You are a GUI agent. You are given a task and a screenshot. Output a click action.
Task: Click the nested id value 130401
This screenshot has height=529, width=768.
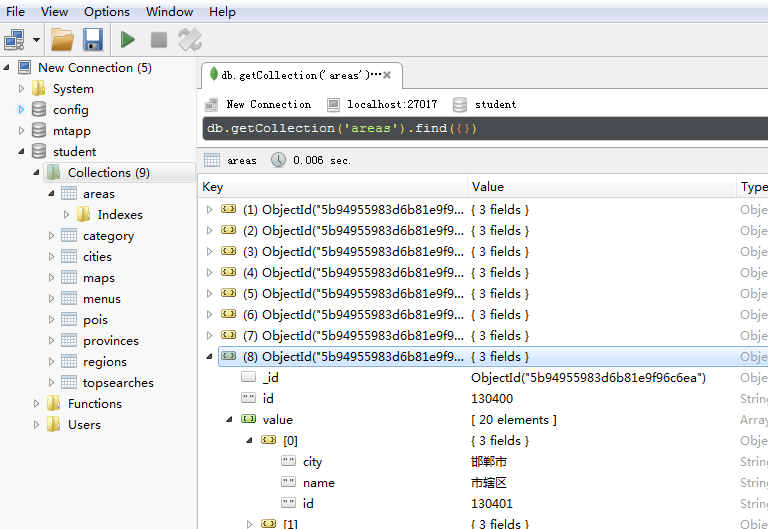pyautogui.click(x=492, y=504)
